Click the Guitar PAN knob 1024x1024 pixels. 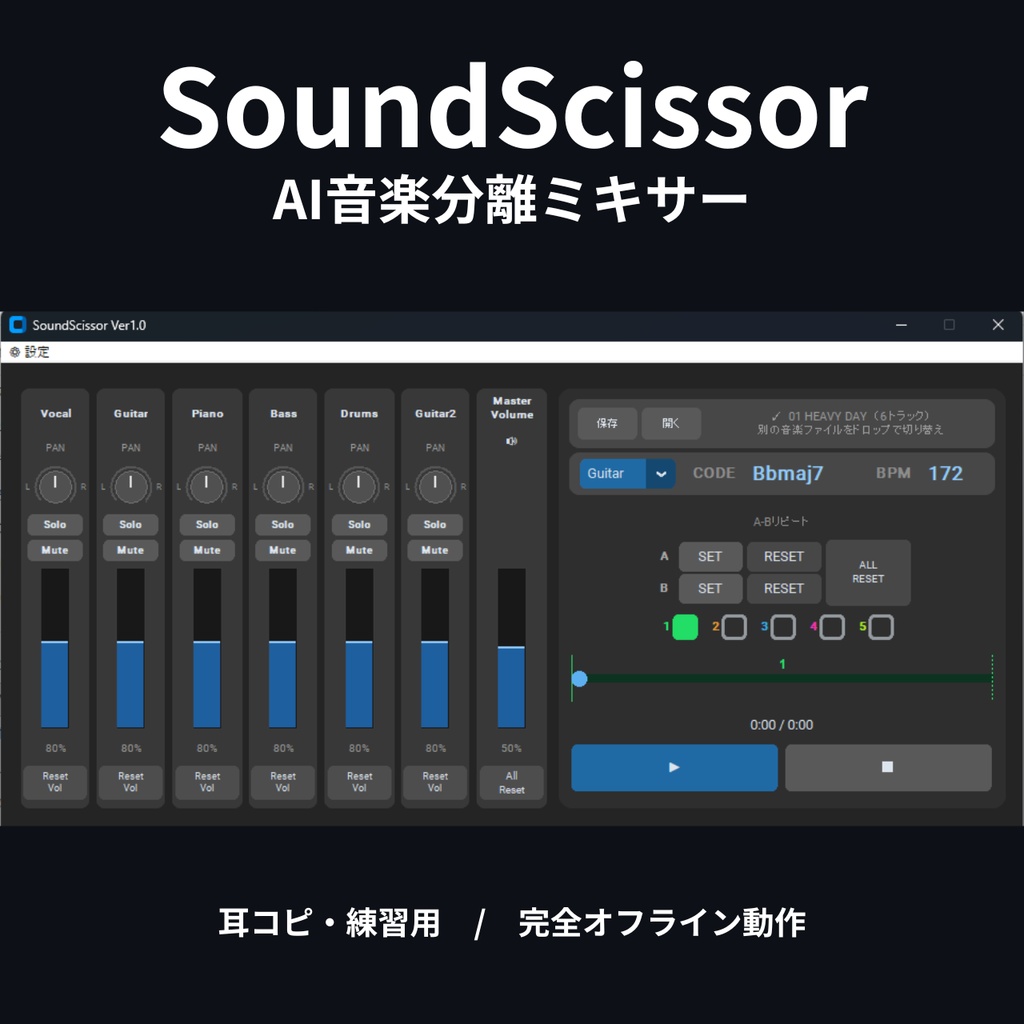(131, 486)
